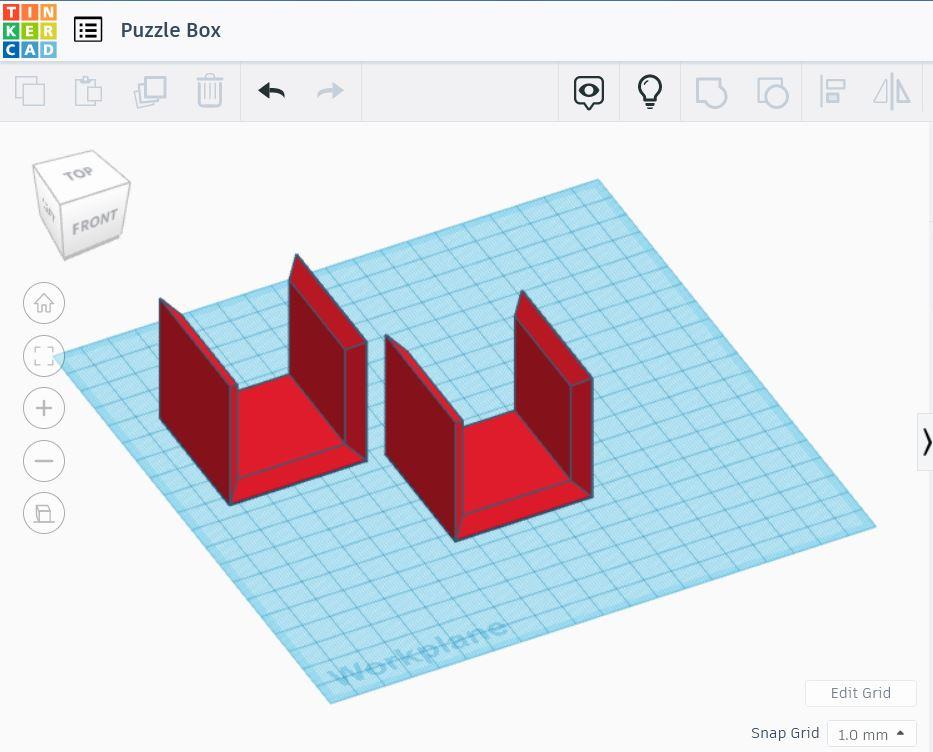Click the Fit all in view button

[x=44, y=356]
